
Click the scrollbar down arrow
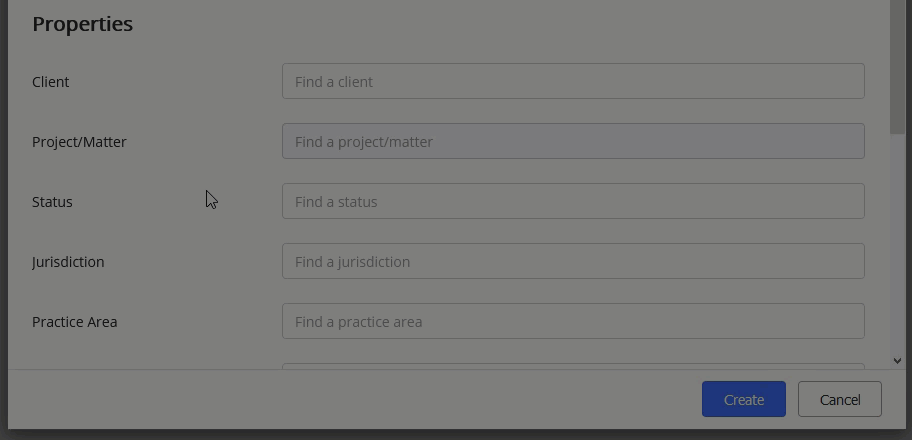(897, 361)
